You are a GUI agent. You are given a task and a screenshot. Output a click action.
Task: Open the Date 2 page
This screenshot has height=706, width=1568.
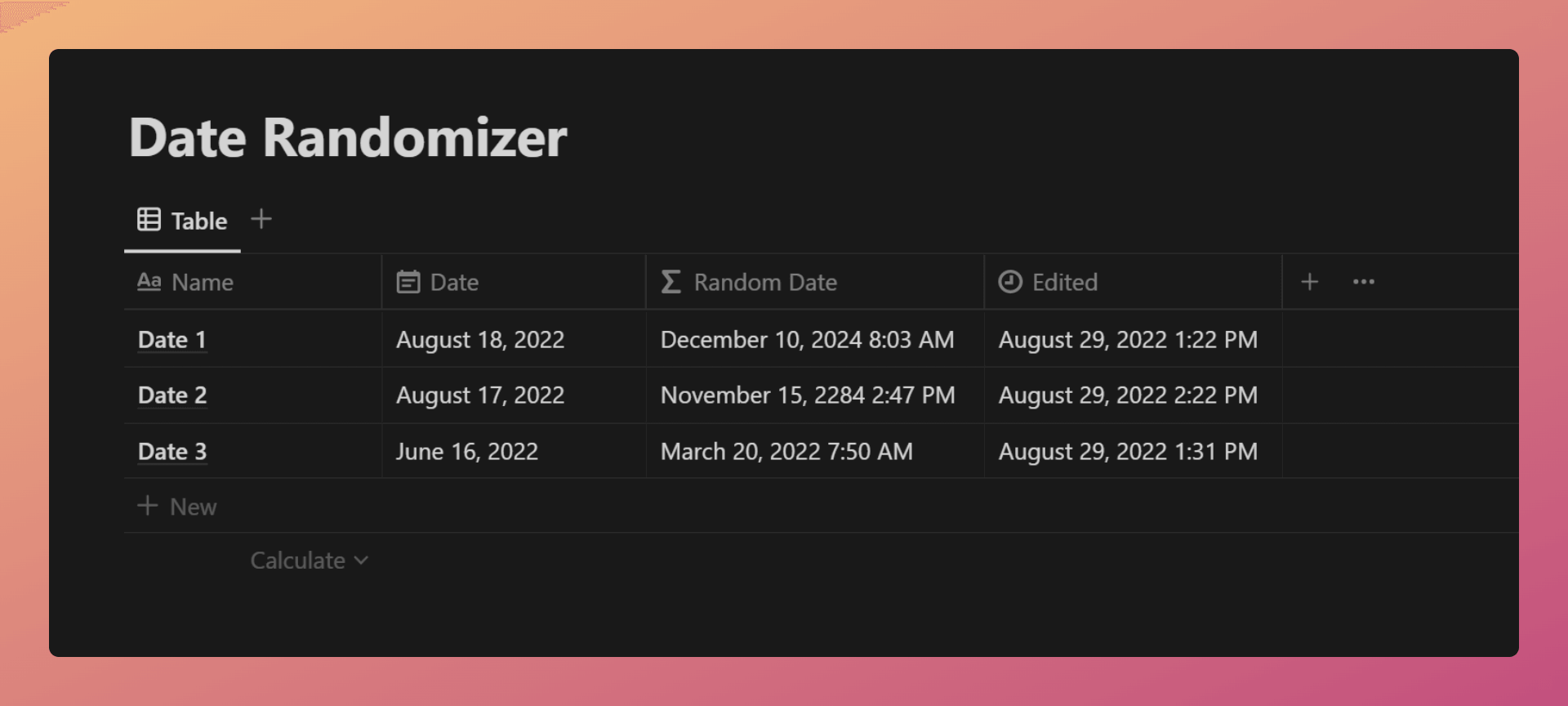[172, 395]
